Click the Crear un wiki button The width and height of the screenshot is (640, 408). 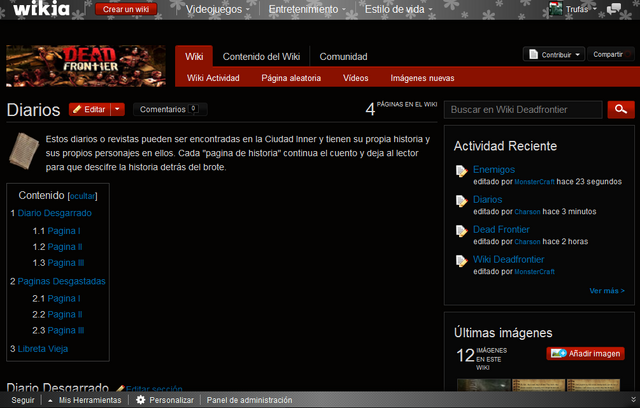click(x=126, y=9)
